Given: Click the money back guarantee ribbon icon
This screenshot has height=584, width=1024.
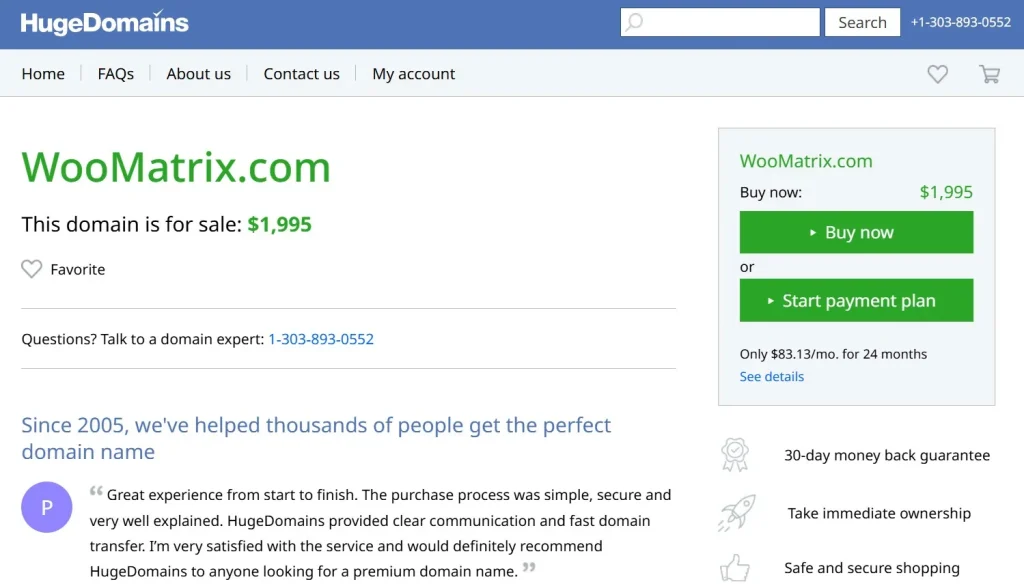Looking at the screenshot, I should pyautogui.click(x=735, y=455).
